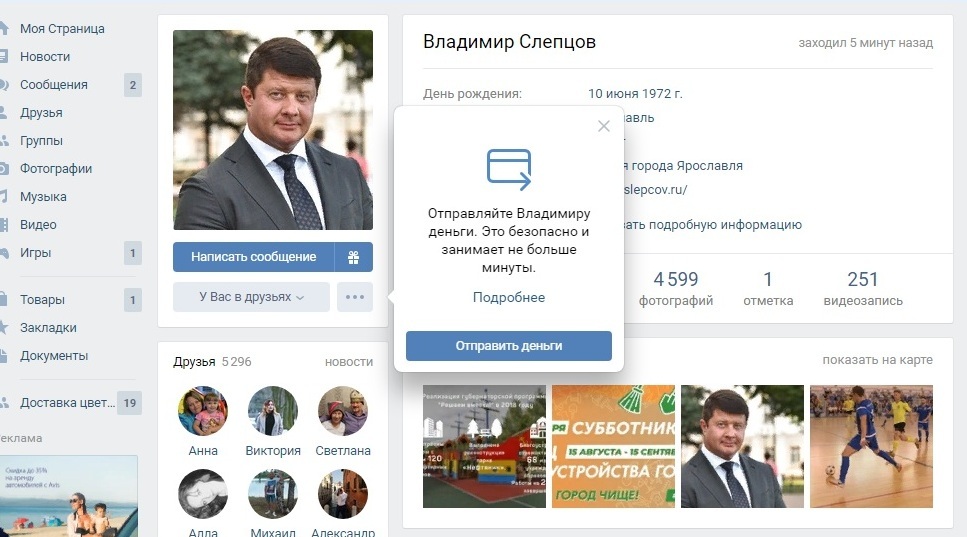Click the 251 видеозапись counter

[x=863, y=289]
